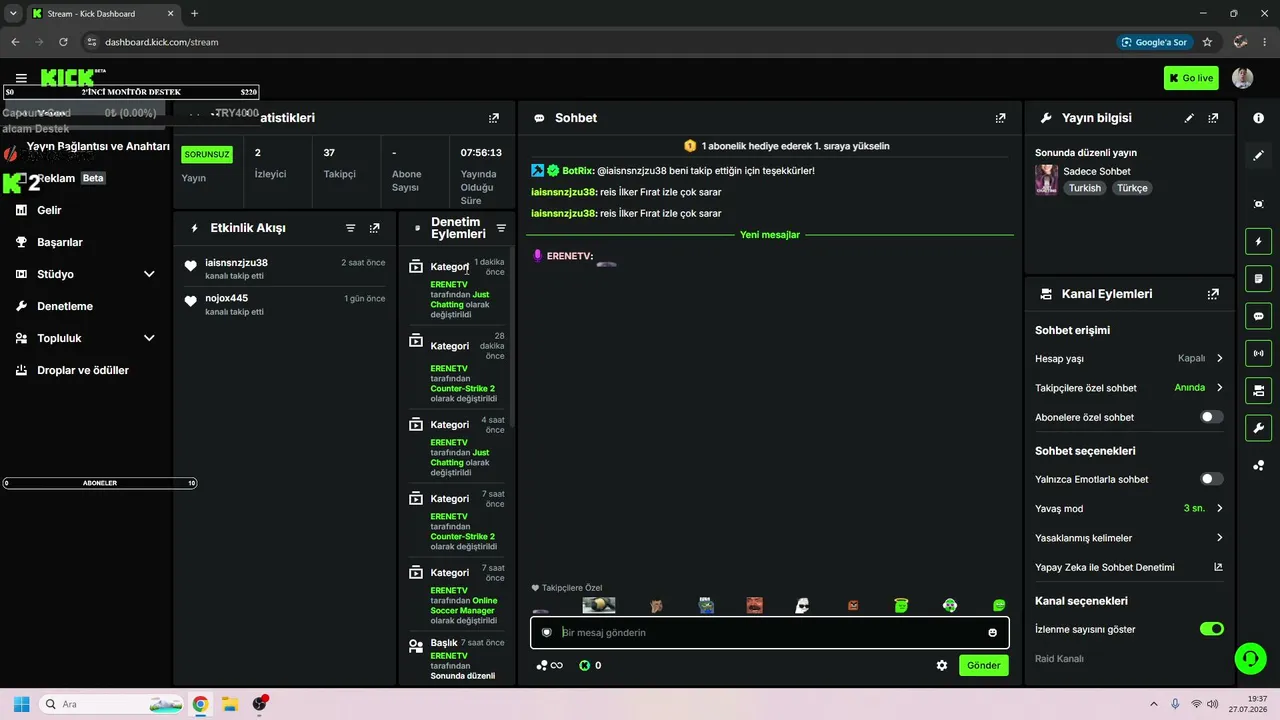Click the Go live button

point(1191,78)
